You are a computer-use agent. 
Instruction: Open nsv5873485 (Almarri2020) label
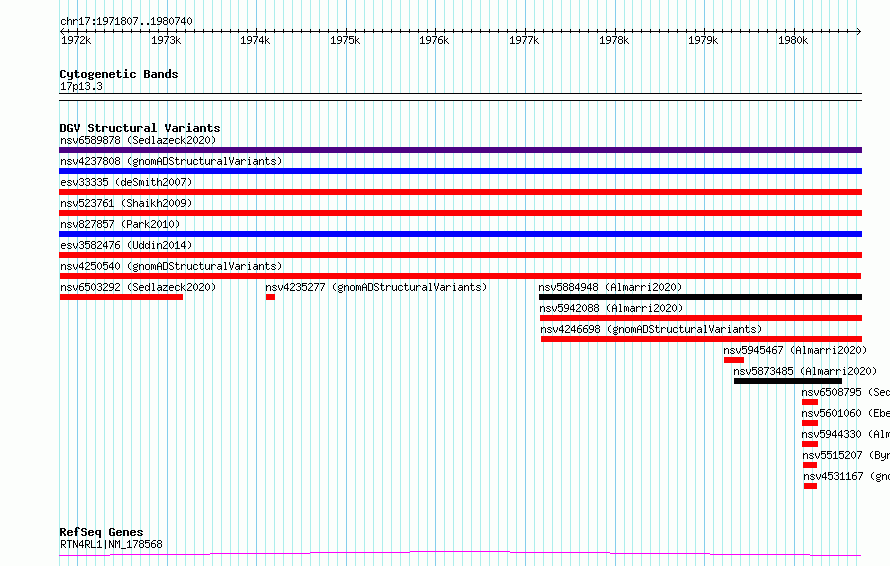coord(805,371)
